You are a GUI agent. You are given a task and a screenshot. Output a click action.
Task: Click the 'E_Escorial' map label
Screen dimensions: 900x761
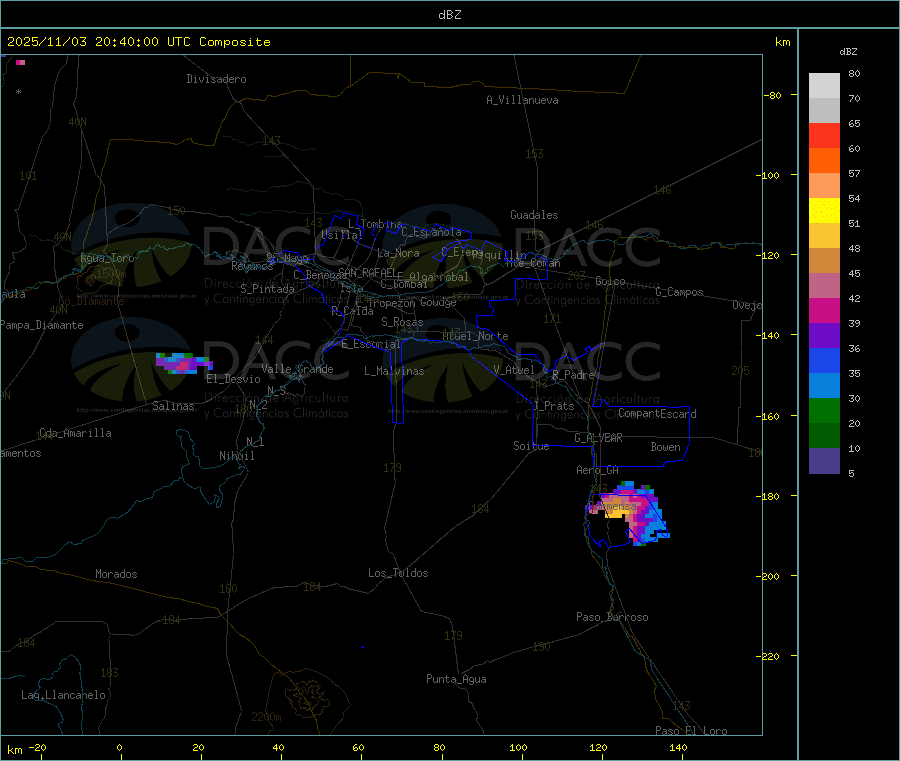point(370,344)
